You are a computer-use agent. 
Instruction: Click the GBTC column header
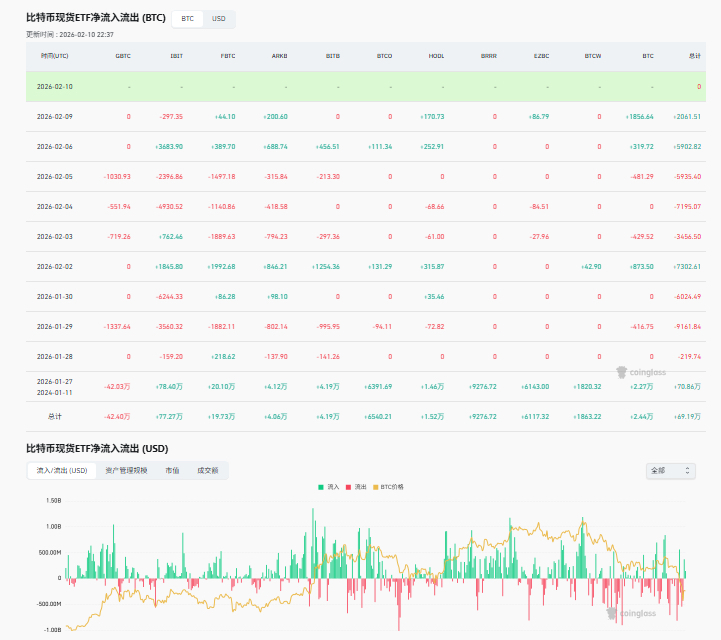coord(123,56)
